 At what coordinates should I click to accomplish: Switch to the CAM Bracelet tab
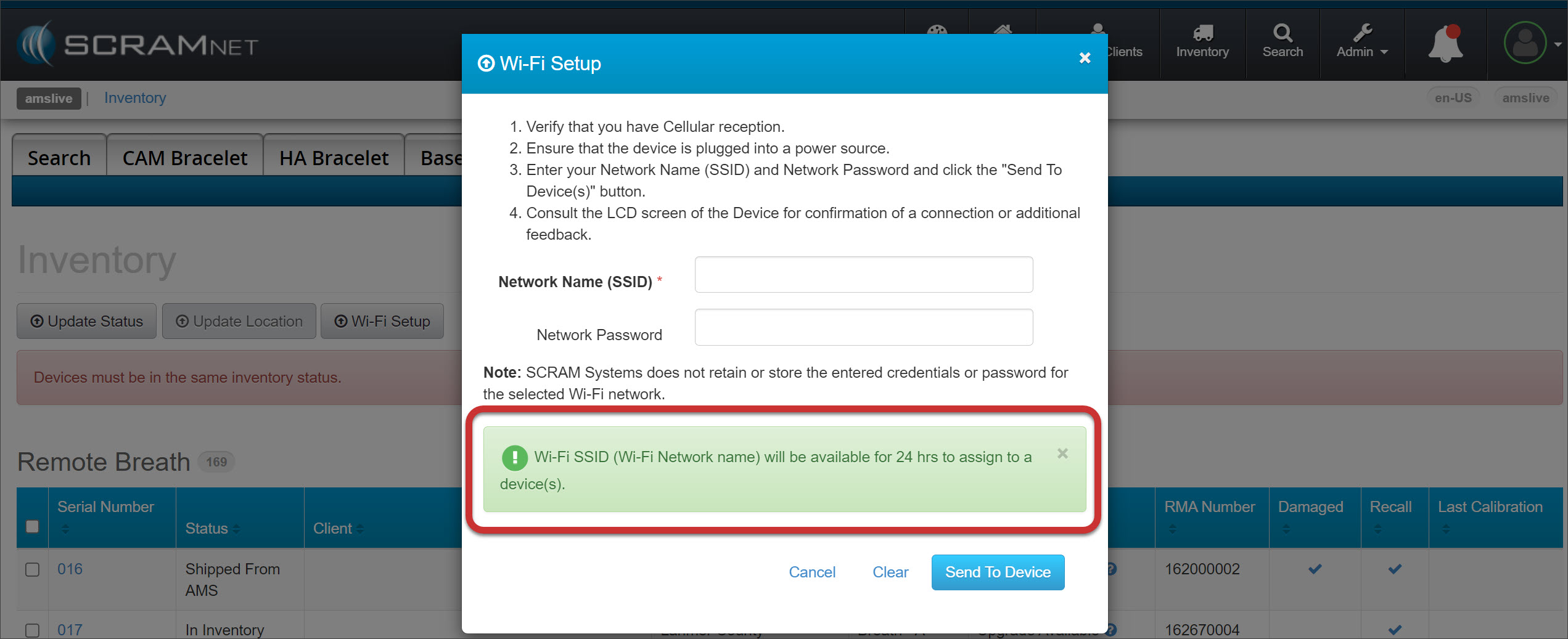pyautogui.click(x=185, y=158)
